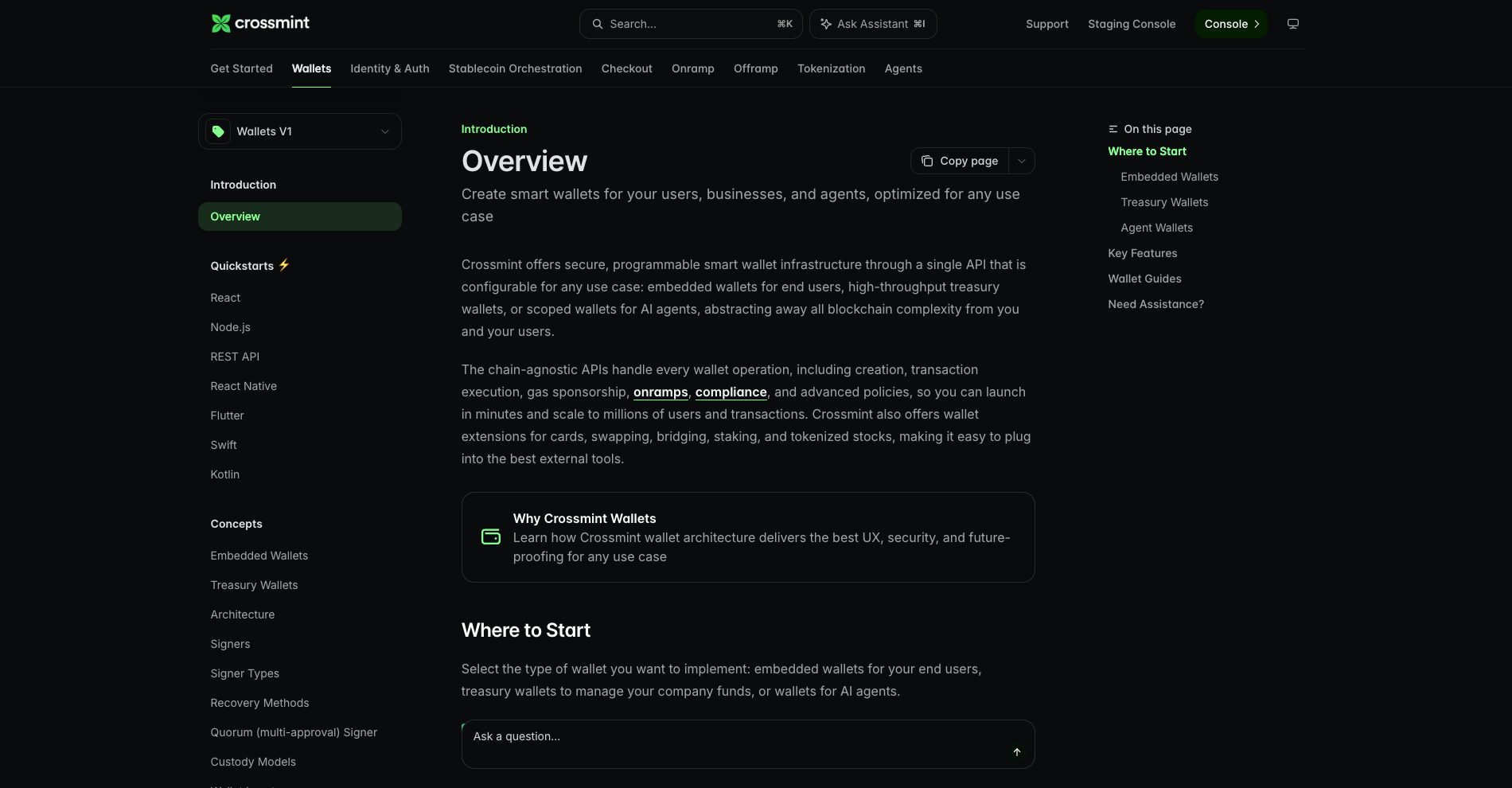
Task: Click the Console chevron arrow
Action: click(1257, 24)
